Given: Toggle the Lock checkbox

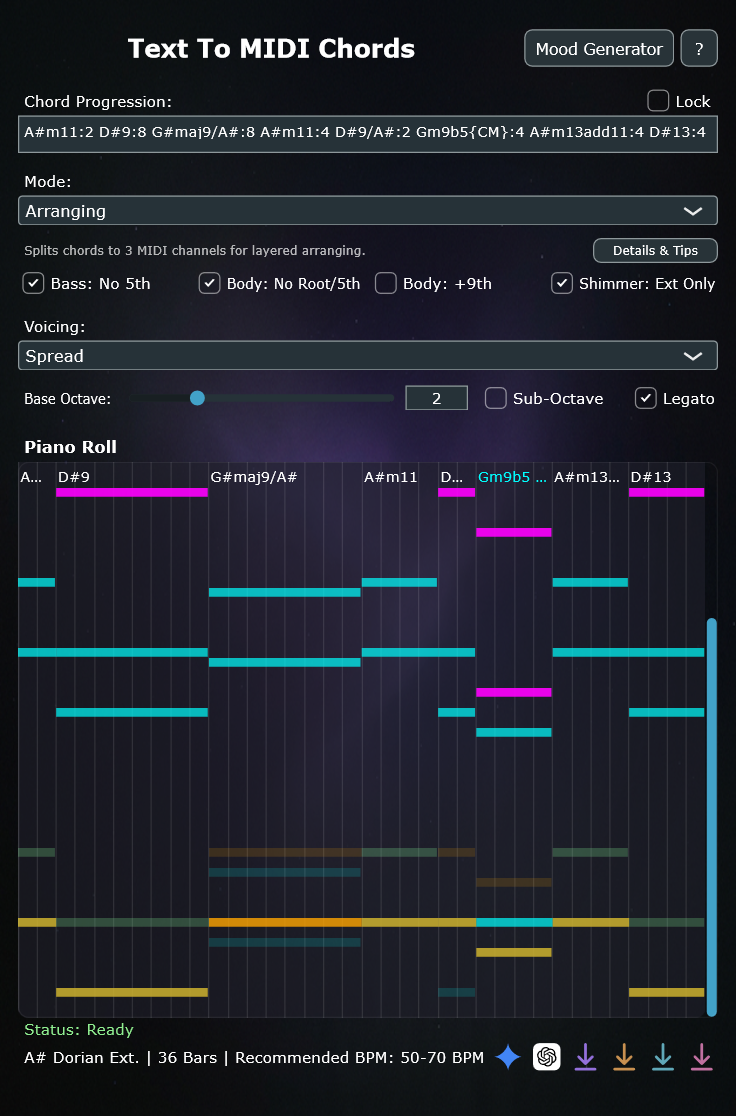Looking at the screenshot, I should pyautogui.click(x=658, y=101).
